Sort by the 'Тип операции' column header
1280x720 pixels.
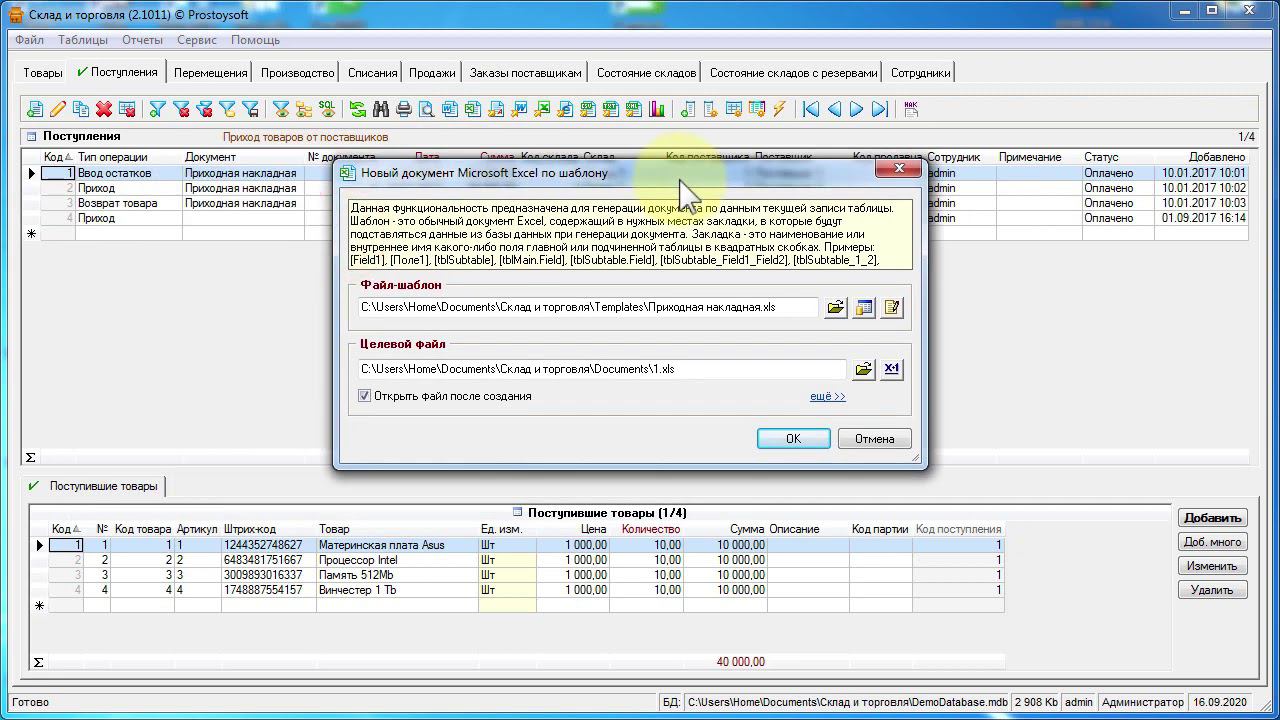(x=129, y=157)
